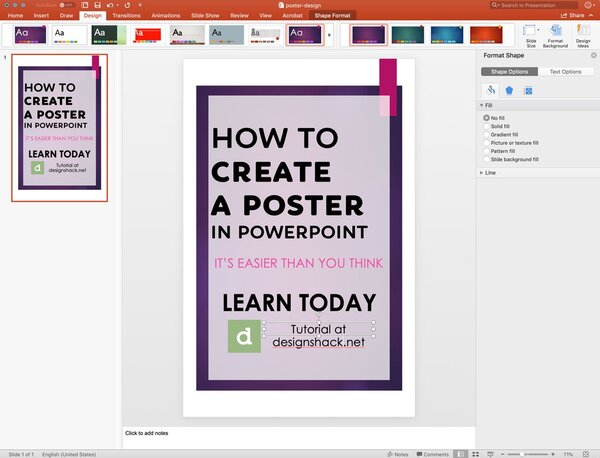This screenshot has height=458, width=600.
Task: Select the Fill & Line icon
Action: [x=491, y=90]
